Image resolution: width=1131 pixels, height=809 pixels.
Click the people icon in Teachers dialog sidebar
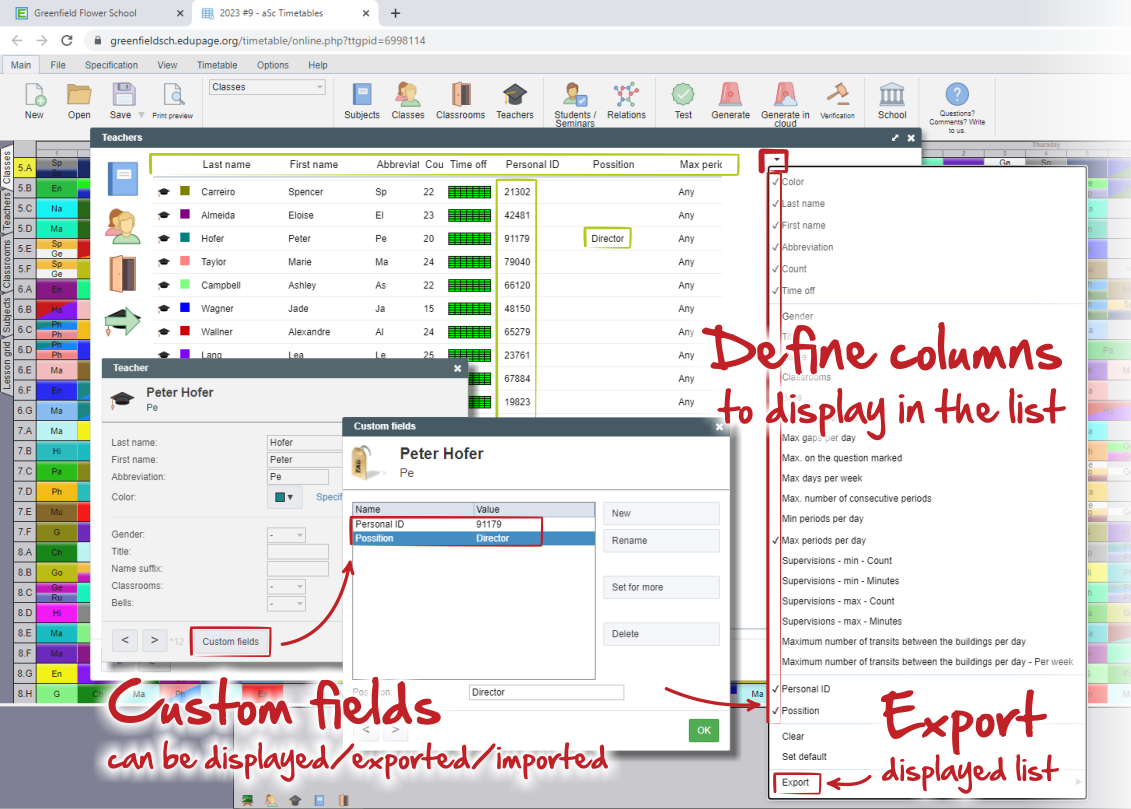(x=123, y=226)
